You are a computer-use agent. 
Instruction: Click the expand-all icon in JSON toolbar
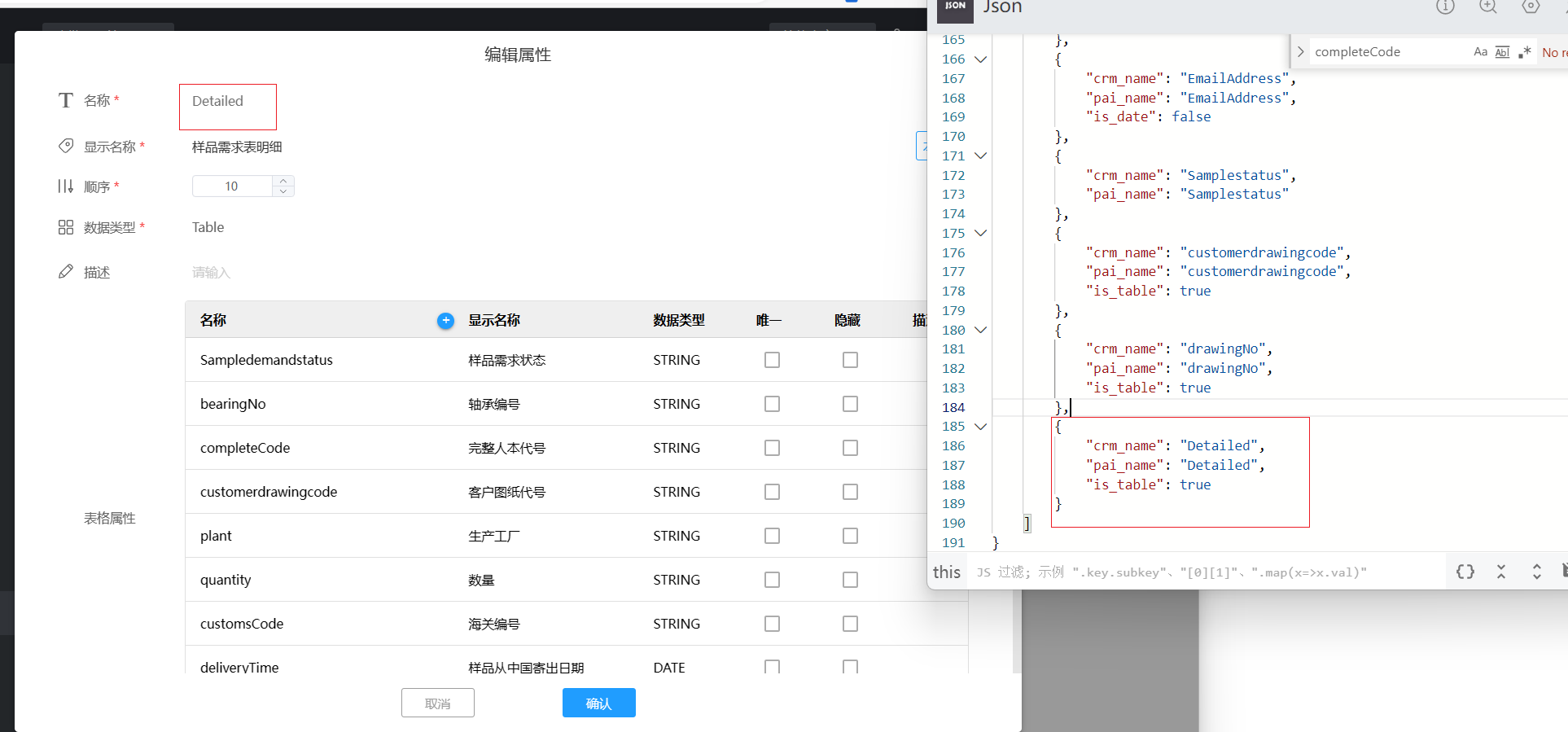(x=1536, y=572)
